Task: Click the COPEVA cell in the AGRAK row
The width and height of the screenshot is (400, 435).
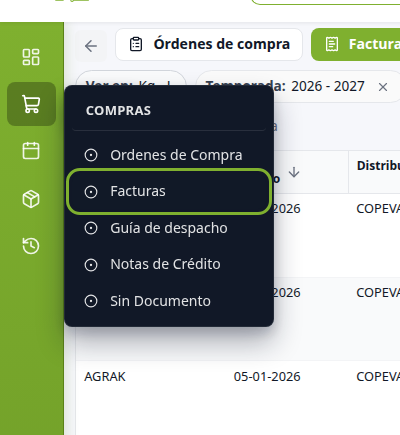Action: [378, 377]
